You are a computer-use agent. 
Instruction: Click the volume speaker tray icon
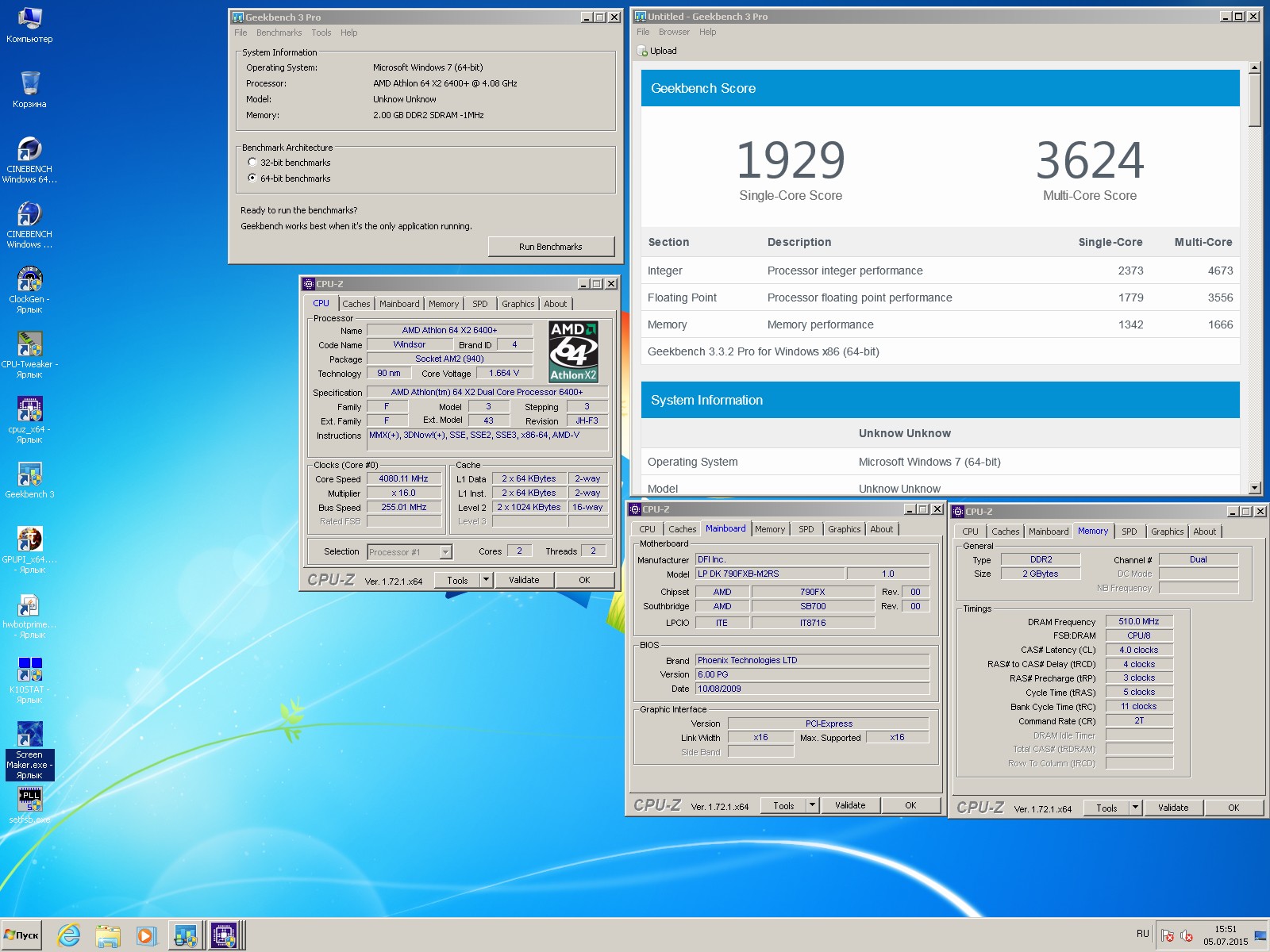point(1187,936)
